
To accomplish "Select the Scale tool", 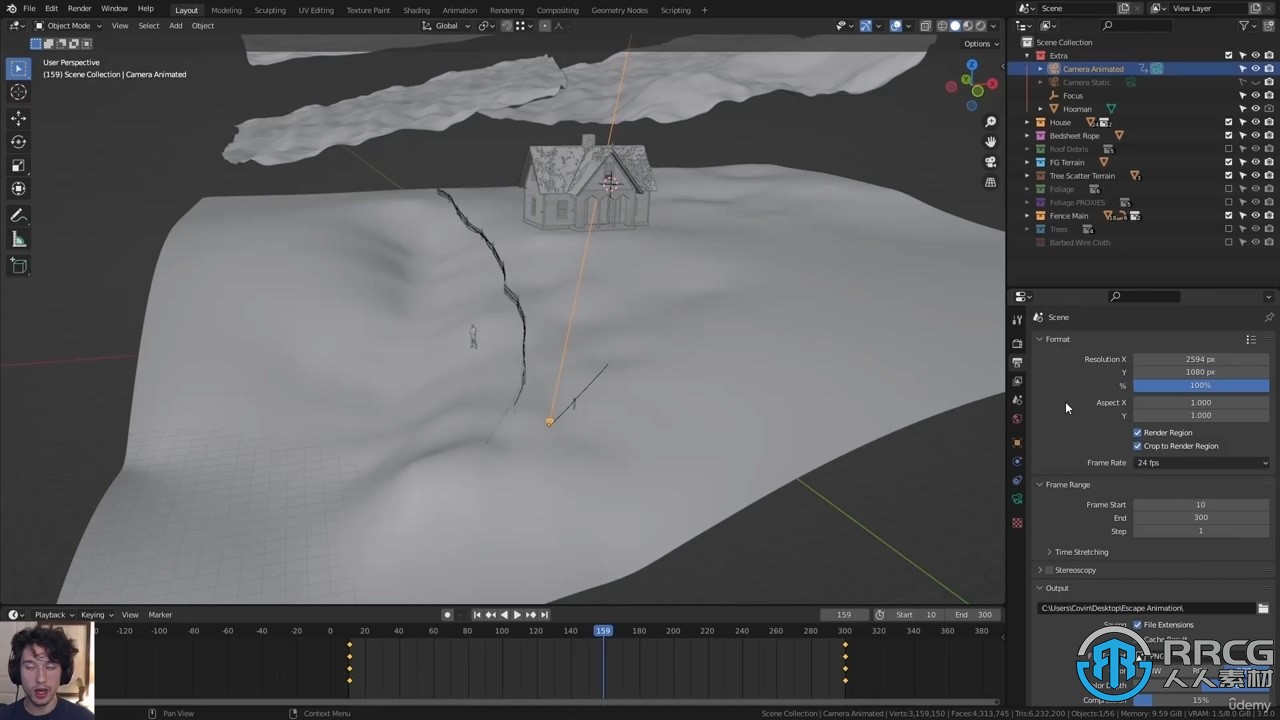I will [x=18, y=165].
